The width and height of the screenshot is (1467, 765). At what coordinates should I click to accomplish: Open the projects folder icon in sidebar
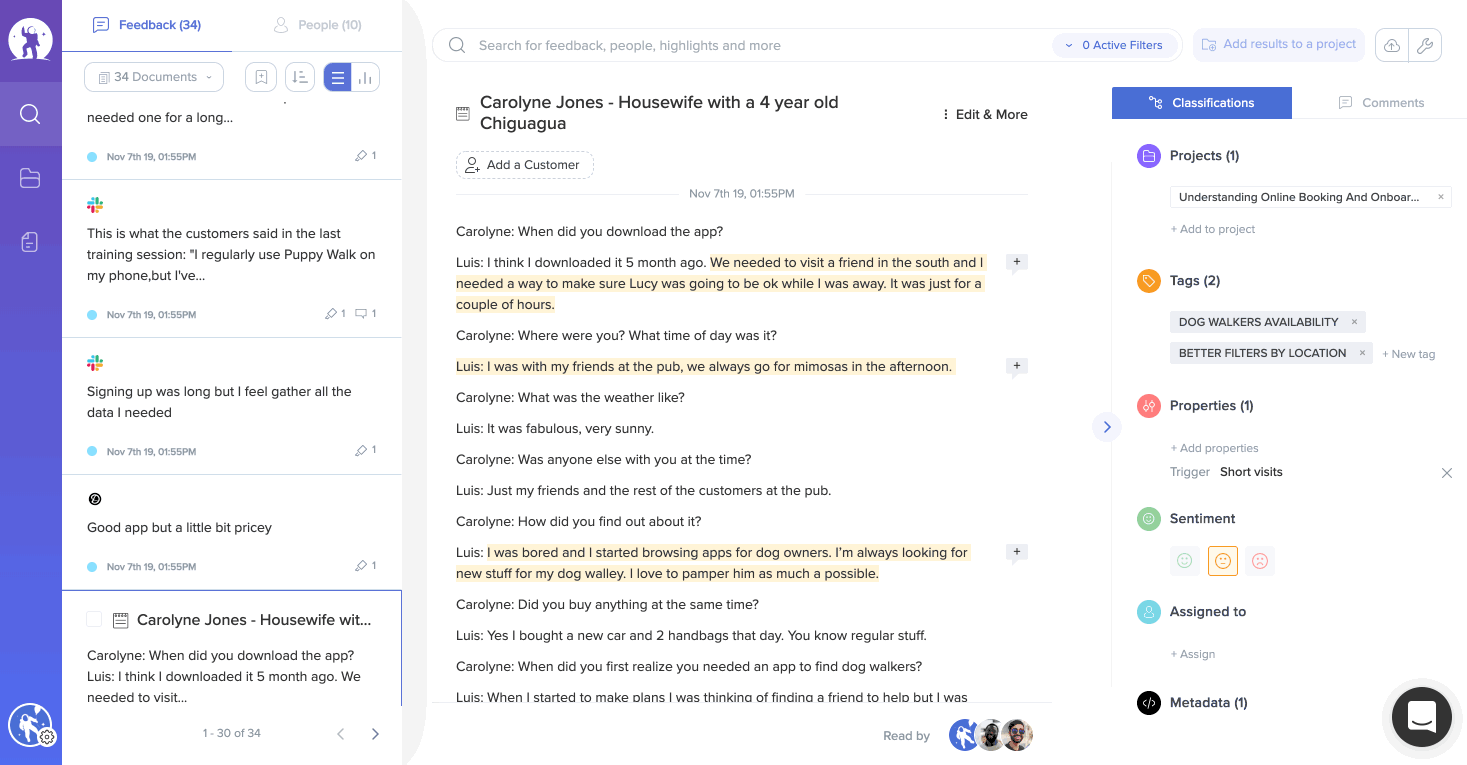point(30,178)
